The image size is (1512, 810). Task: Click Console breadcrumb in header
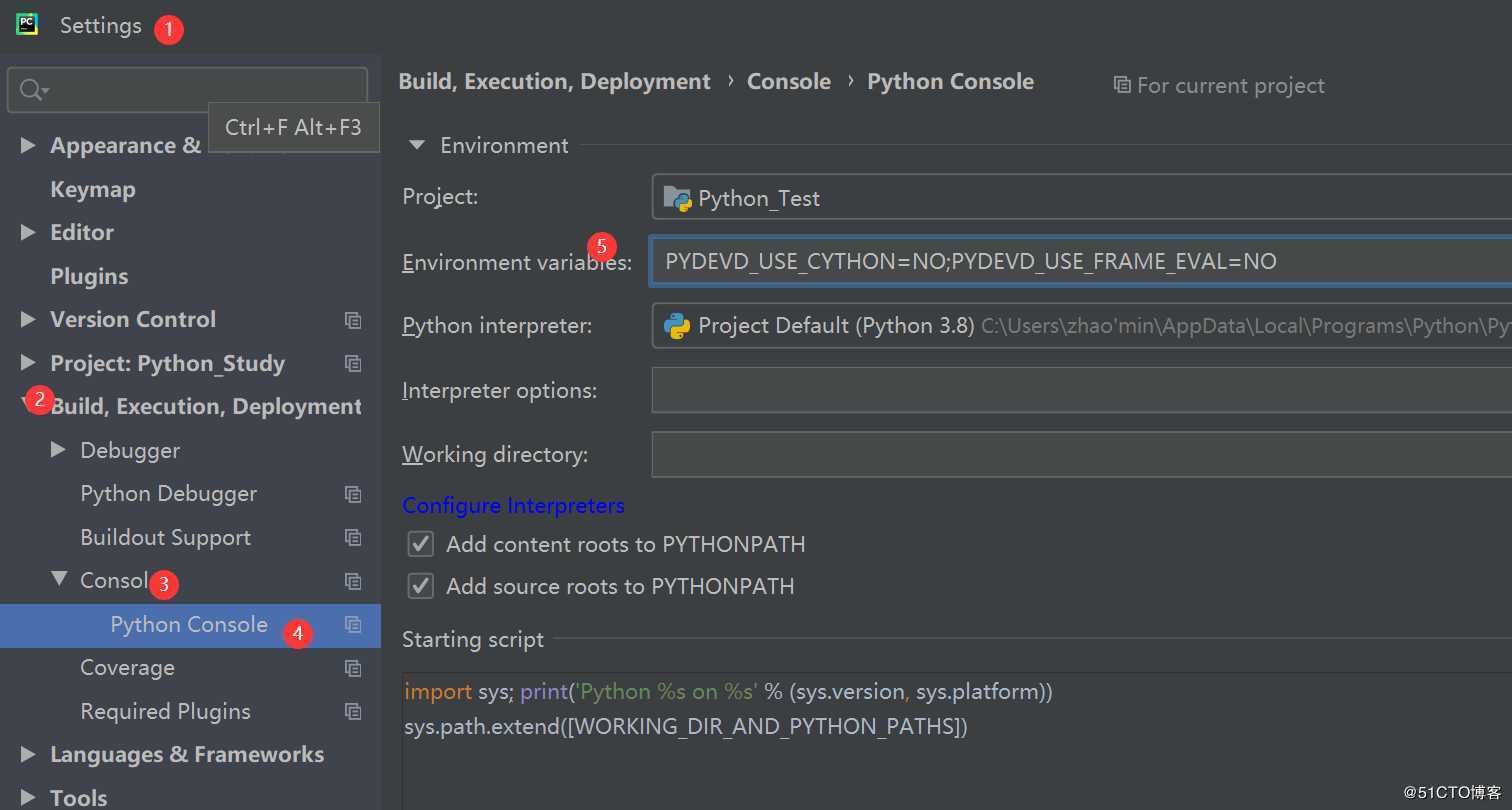tap(789, 82)
